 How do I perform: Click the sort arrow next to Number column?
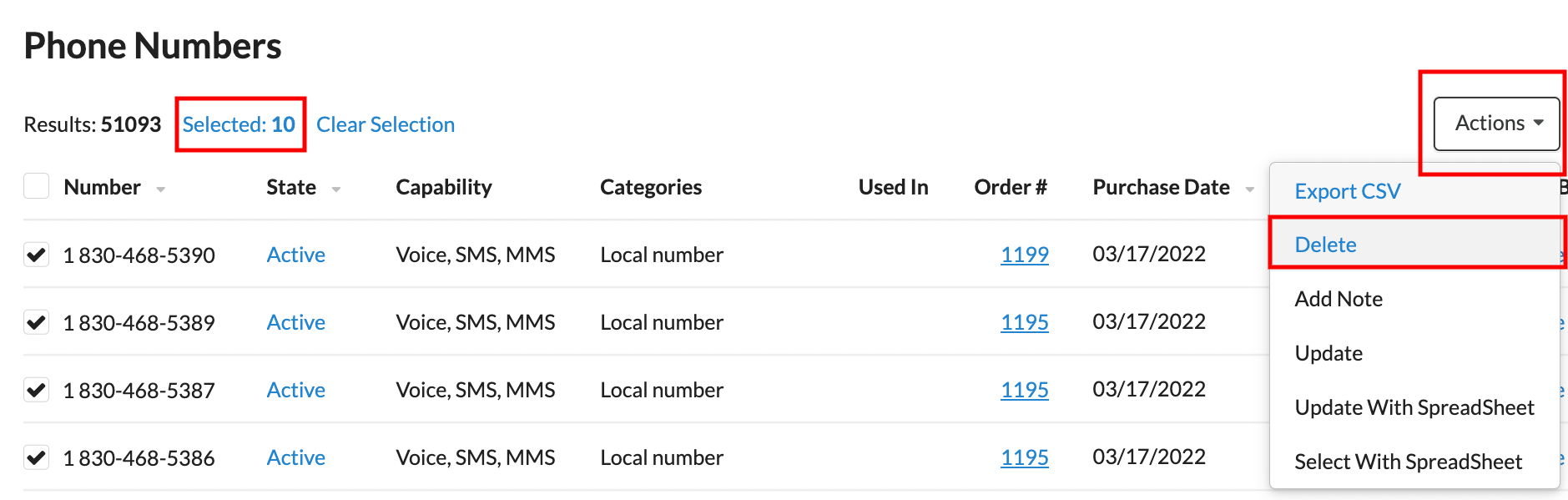(160, 189)
